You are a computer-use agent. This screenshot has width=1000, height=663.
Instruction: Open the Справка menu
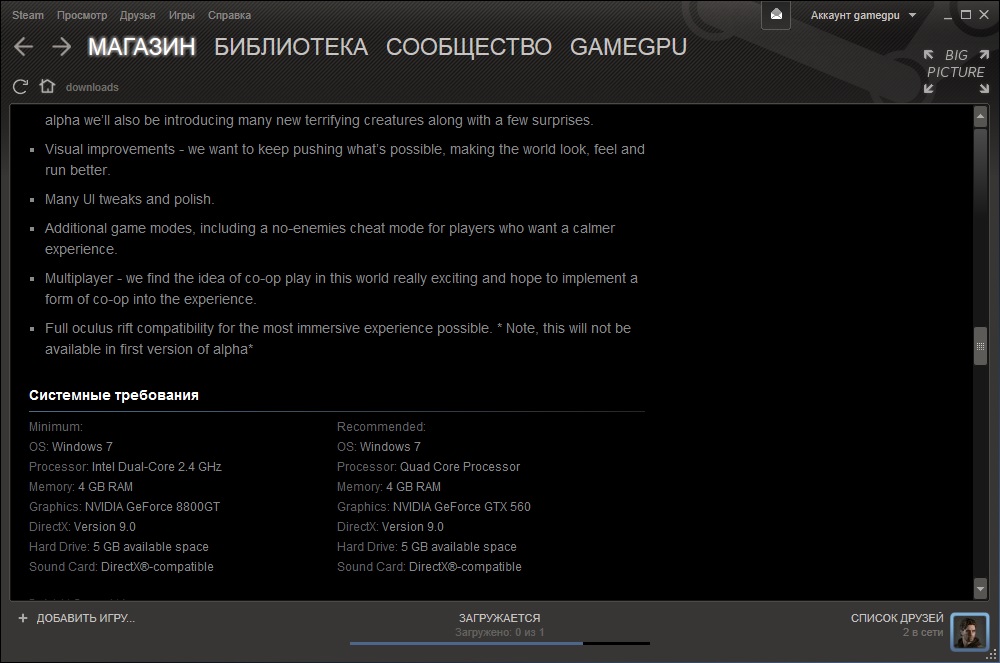229,15
